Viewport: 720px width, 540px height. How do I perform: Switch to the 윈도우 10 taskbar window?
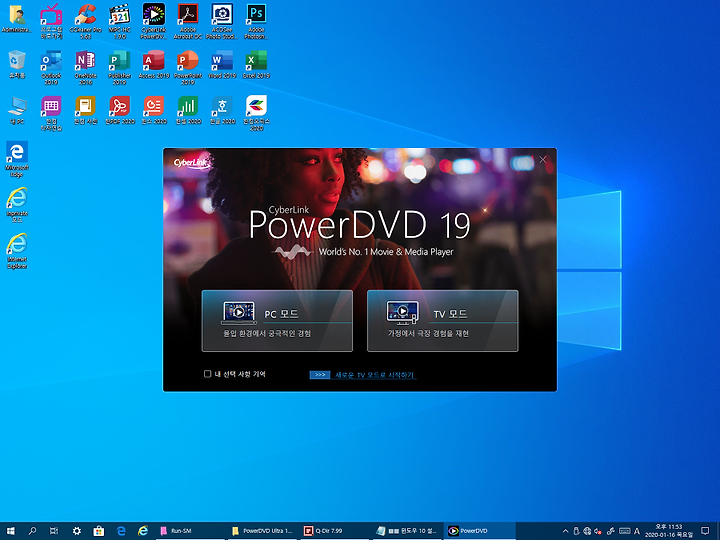(x=407, y=531)
